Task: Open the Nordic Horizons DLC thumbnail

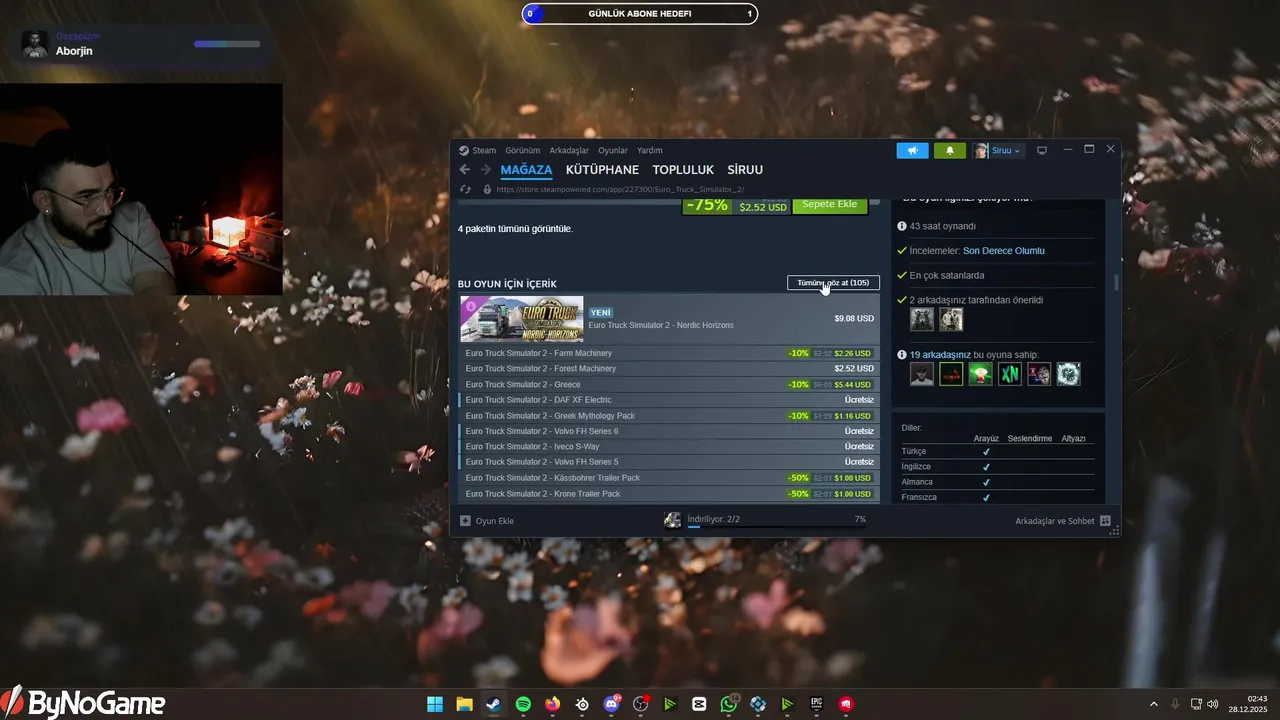Action: (522, 319)
